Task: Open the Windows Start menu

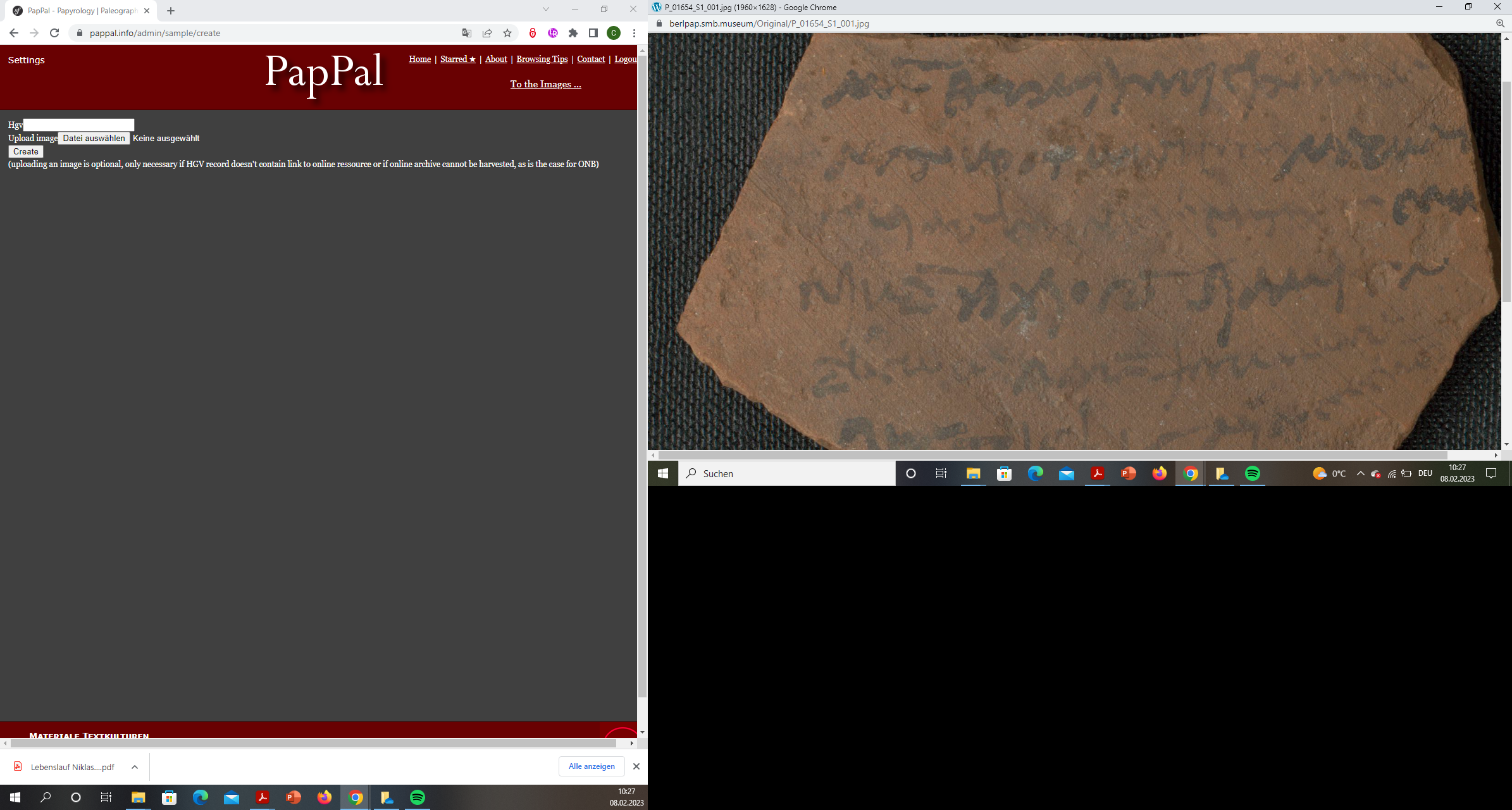Action: pyautogui.click(x=15, y=797)
